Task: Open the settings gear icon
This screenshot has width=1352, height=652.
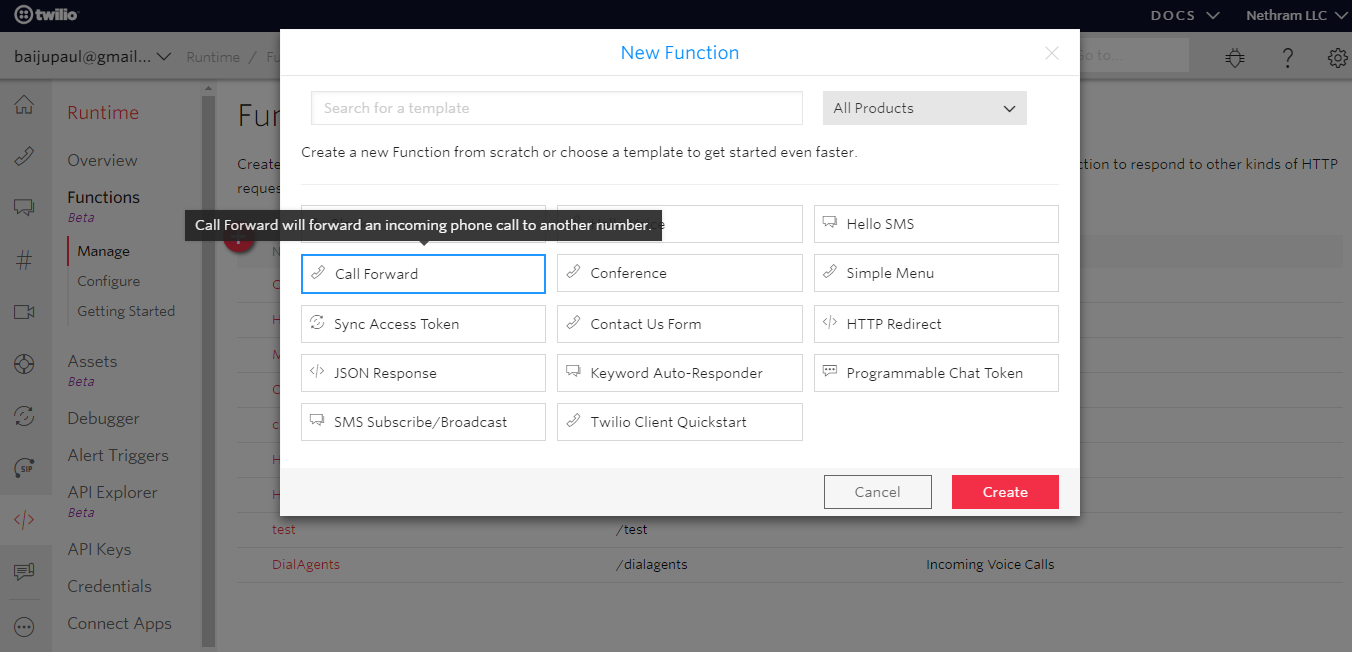Action: (x=1337, y=58)
